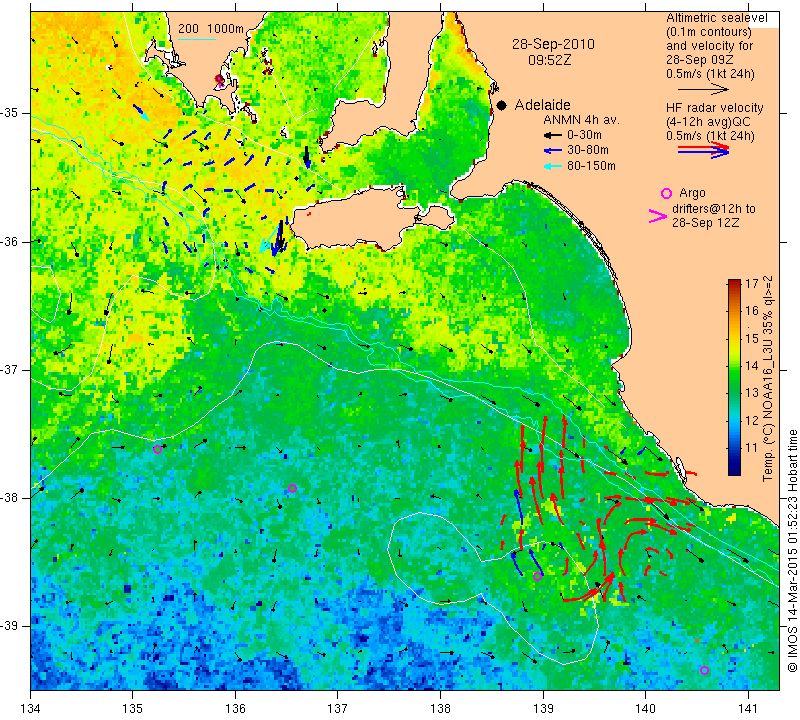Click the -35 latitude axis label
Image resolution: width=800 pixels, height=720 pixels.
10,113
